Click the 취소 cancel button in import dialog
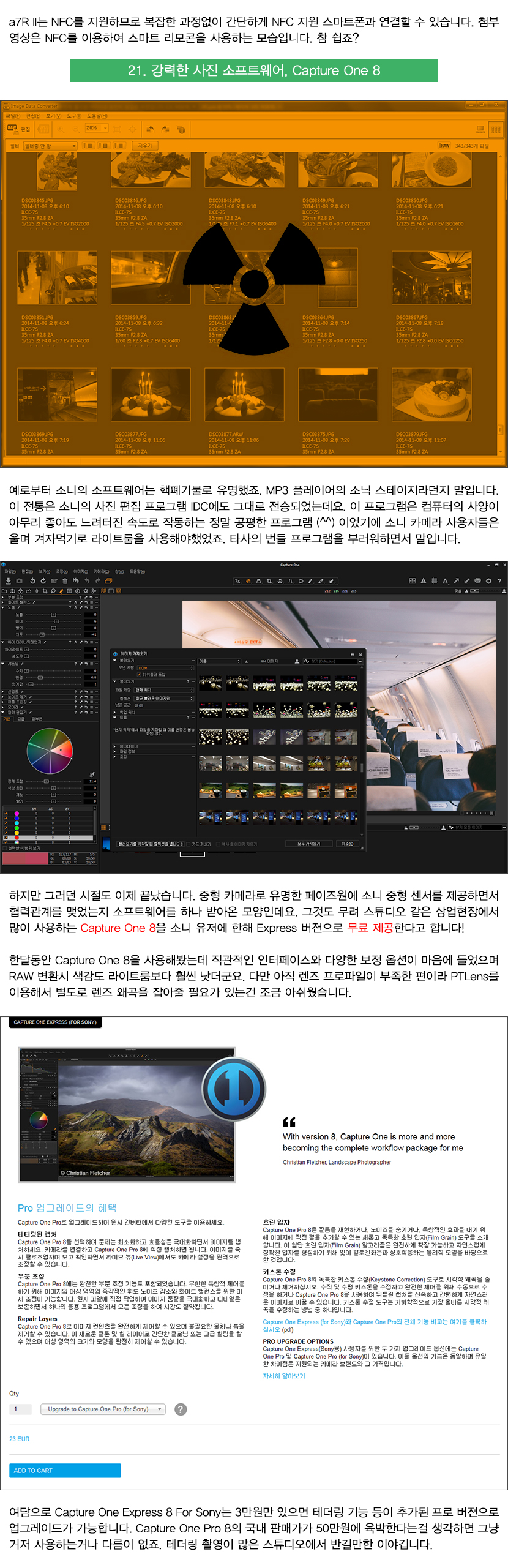This screenshot has height=1568, width=508. point(347,844)
